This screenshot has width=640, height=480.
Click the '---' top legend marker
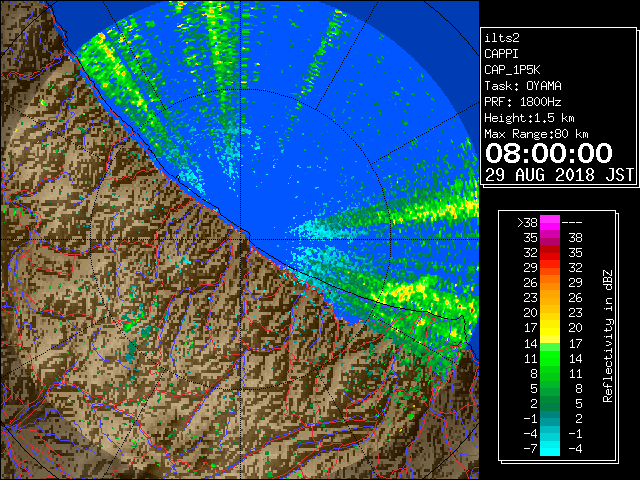[572, 222]
